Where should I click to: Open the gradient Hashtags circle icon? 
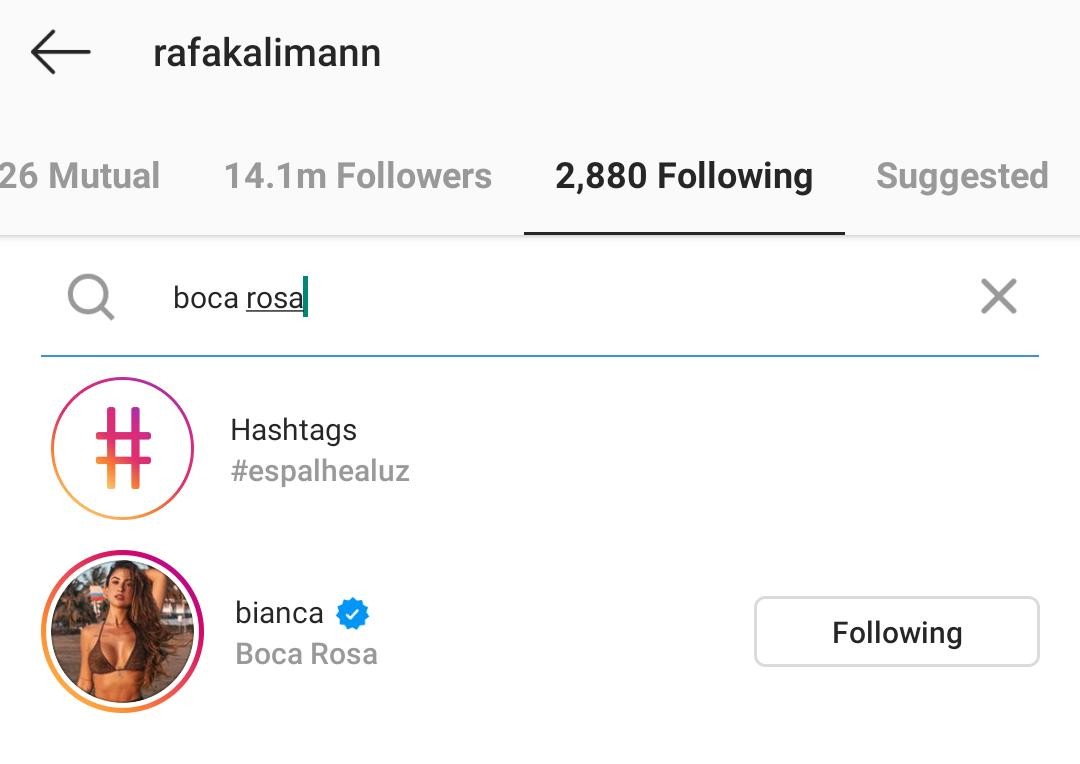point(122,448)
